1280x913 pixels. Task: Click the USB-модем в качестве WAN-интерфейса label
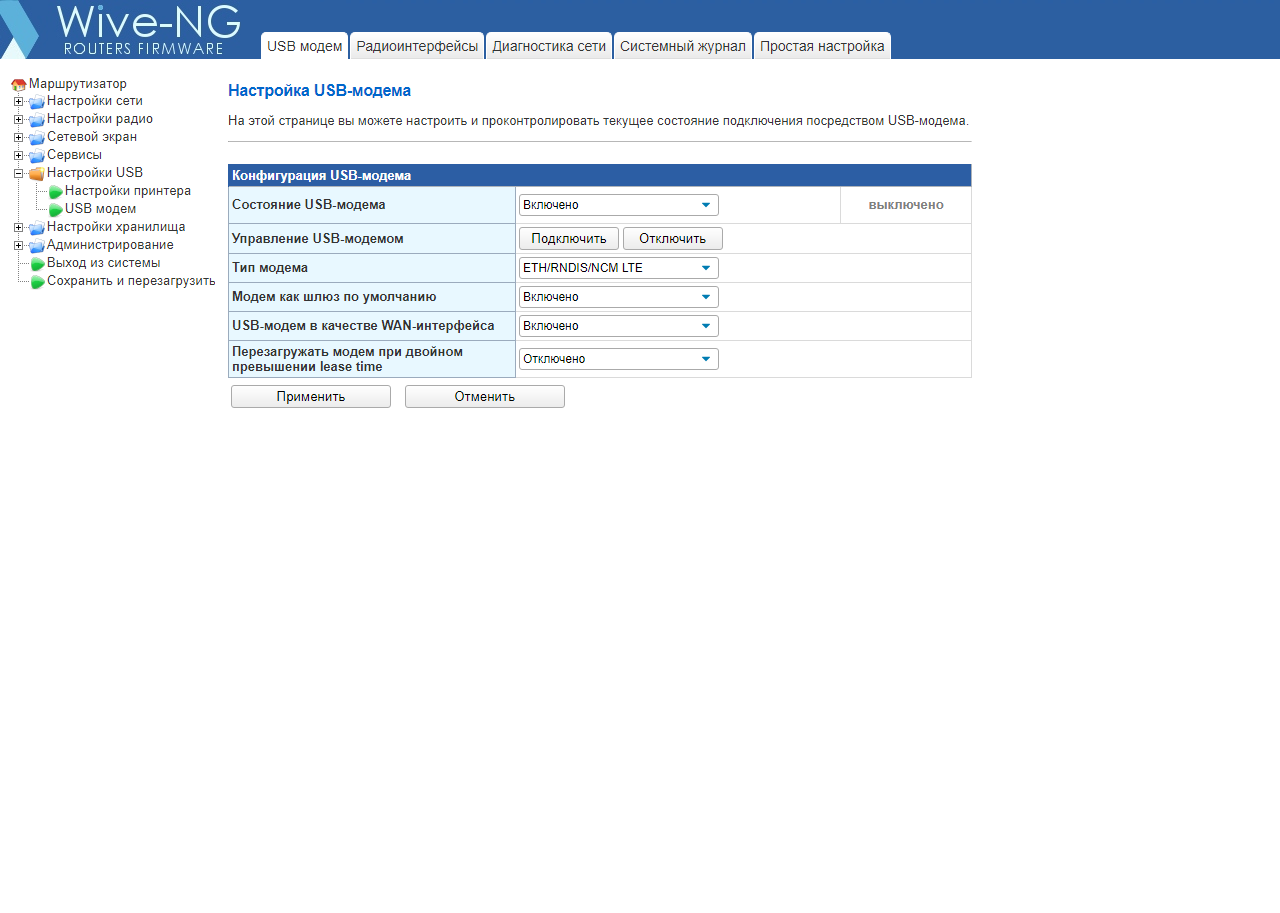[363, 326]
